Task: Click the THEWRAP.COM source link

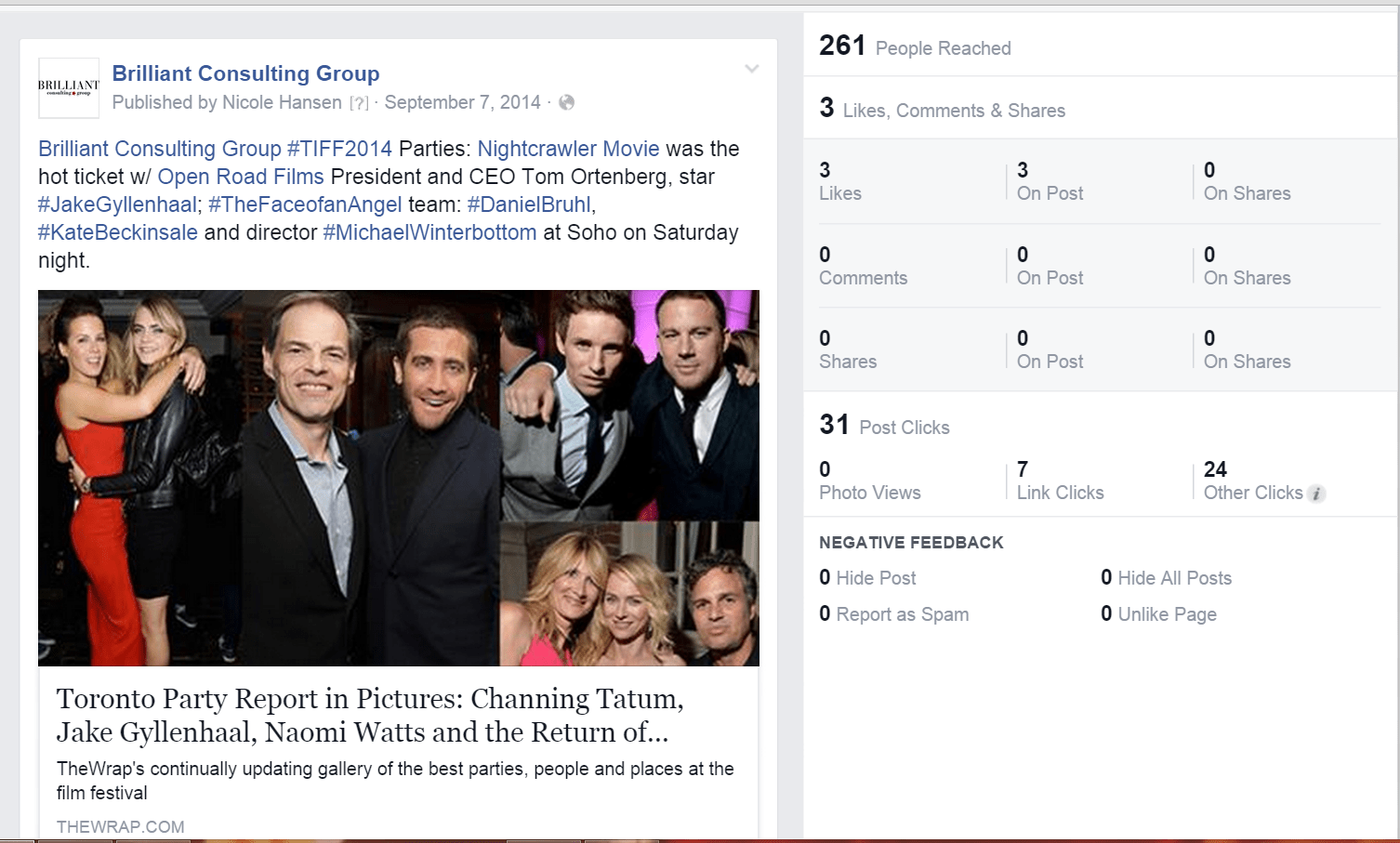Action: coord(121,826)
